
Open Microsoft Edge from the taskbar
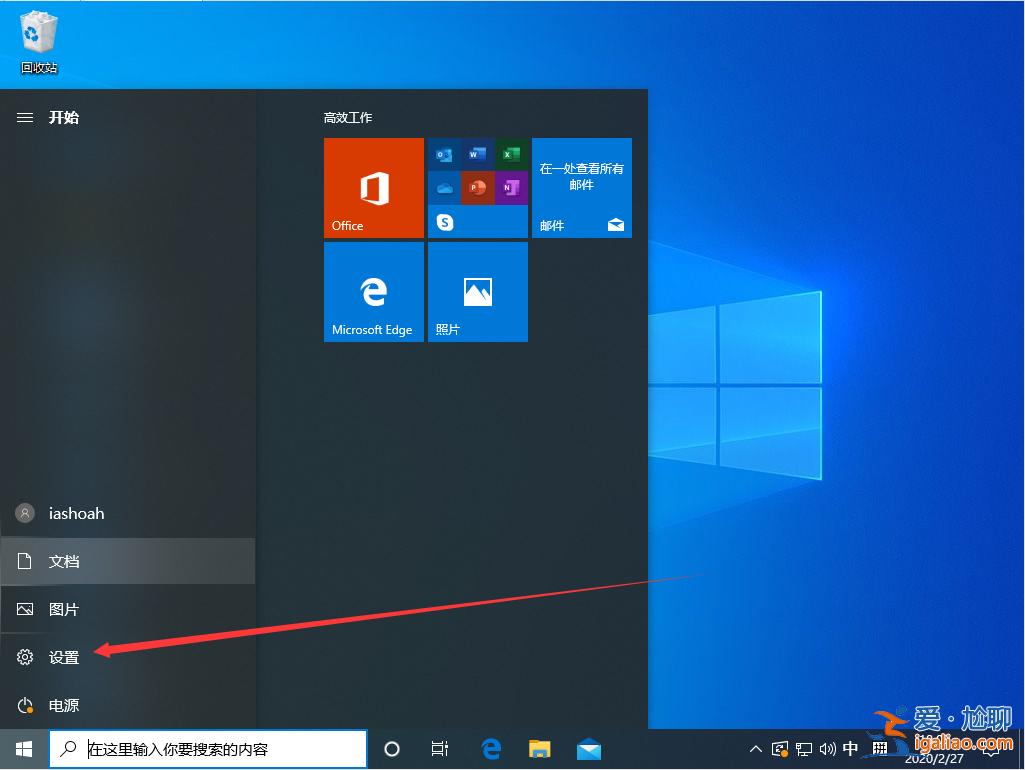click(x=490, y=748)
